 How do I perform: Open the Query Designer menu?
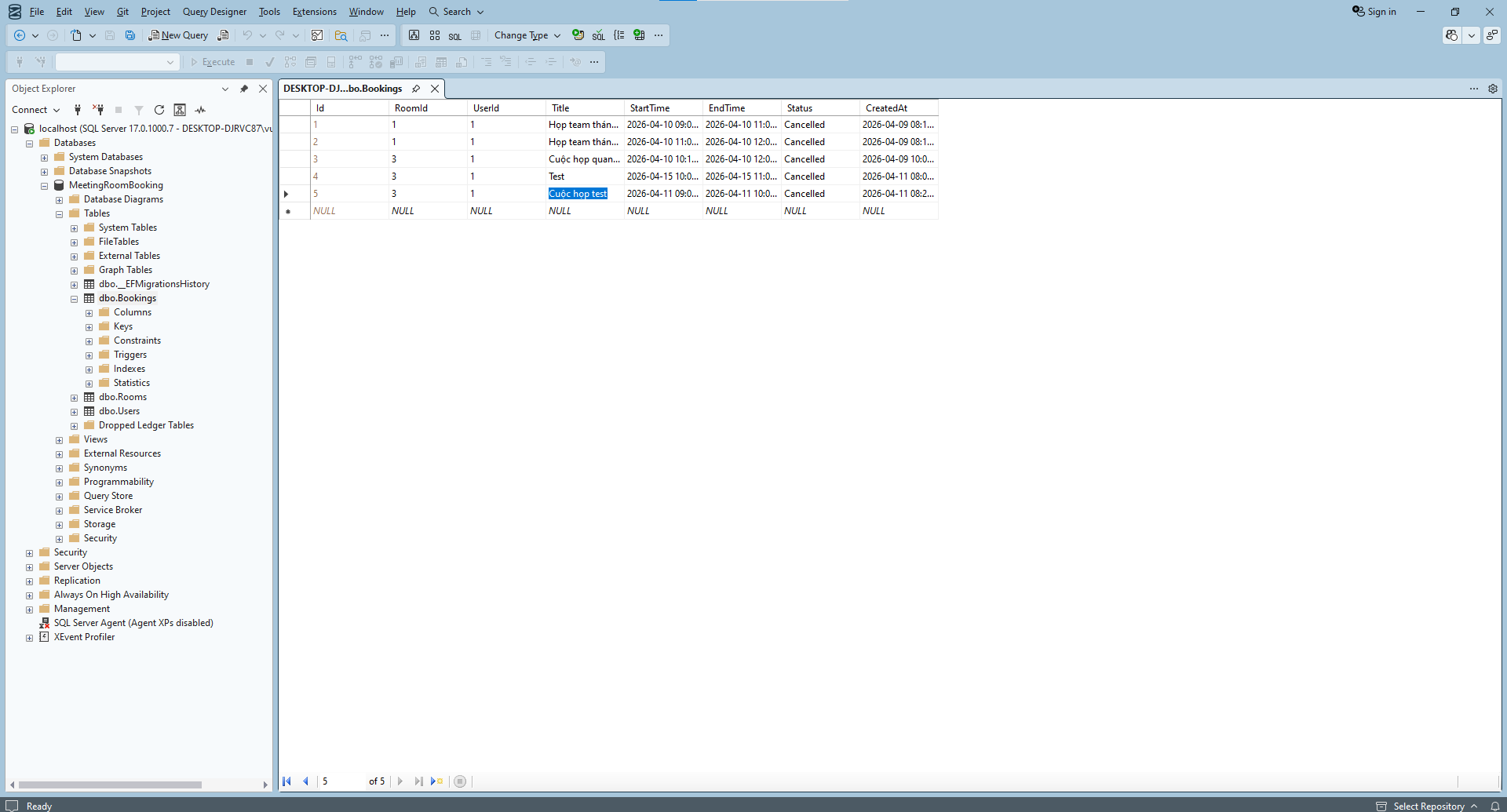point(214,12)
